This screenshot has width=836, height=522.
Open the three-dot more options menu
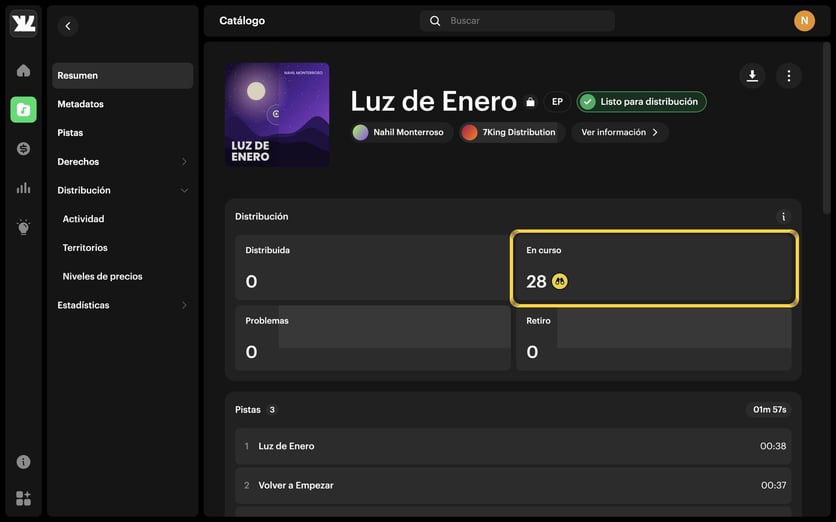pyautogui.click(x=789, y=76)
